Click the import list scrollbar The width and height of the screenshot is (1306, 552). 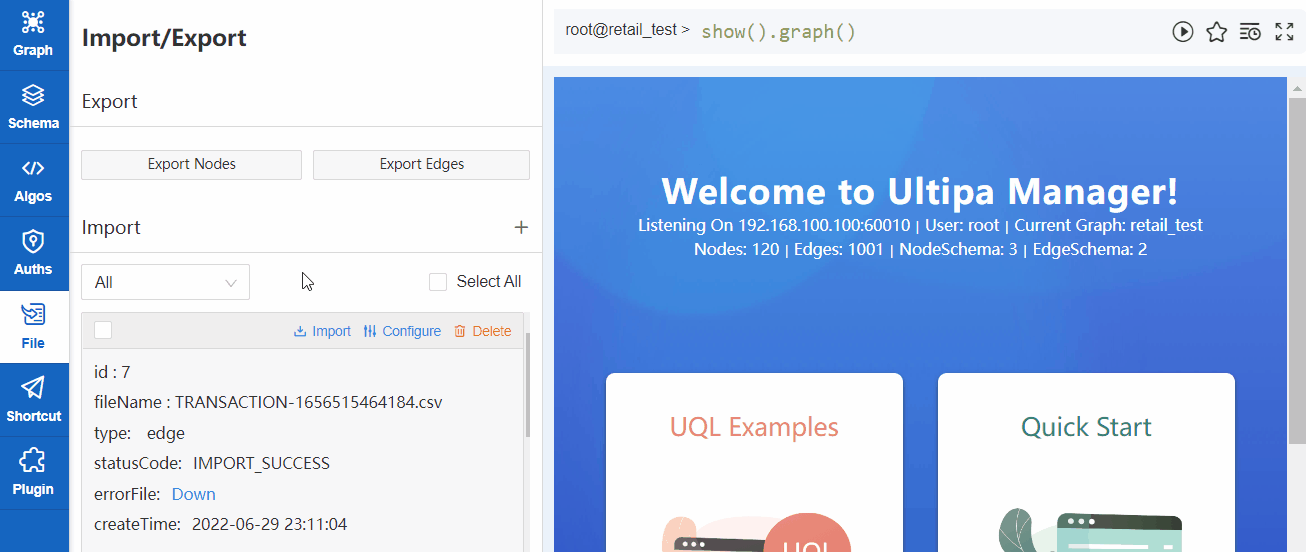[x=528, y=385]
